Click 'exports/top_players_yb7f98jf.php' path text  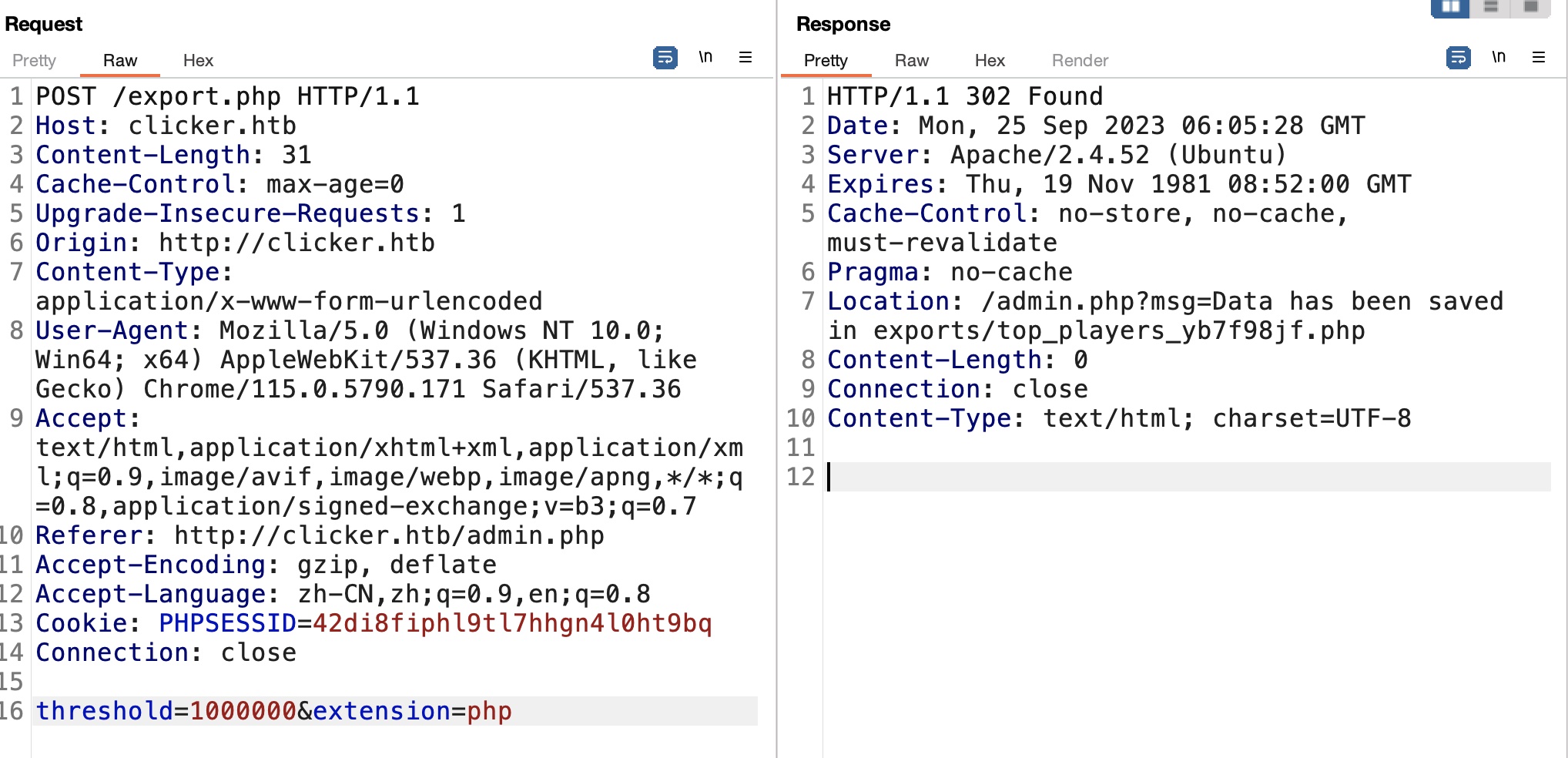click(1119, 330)
